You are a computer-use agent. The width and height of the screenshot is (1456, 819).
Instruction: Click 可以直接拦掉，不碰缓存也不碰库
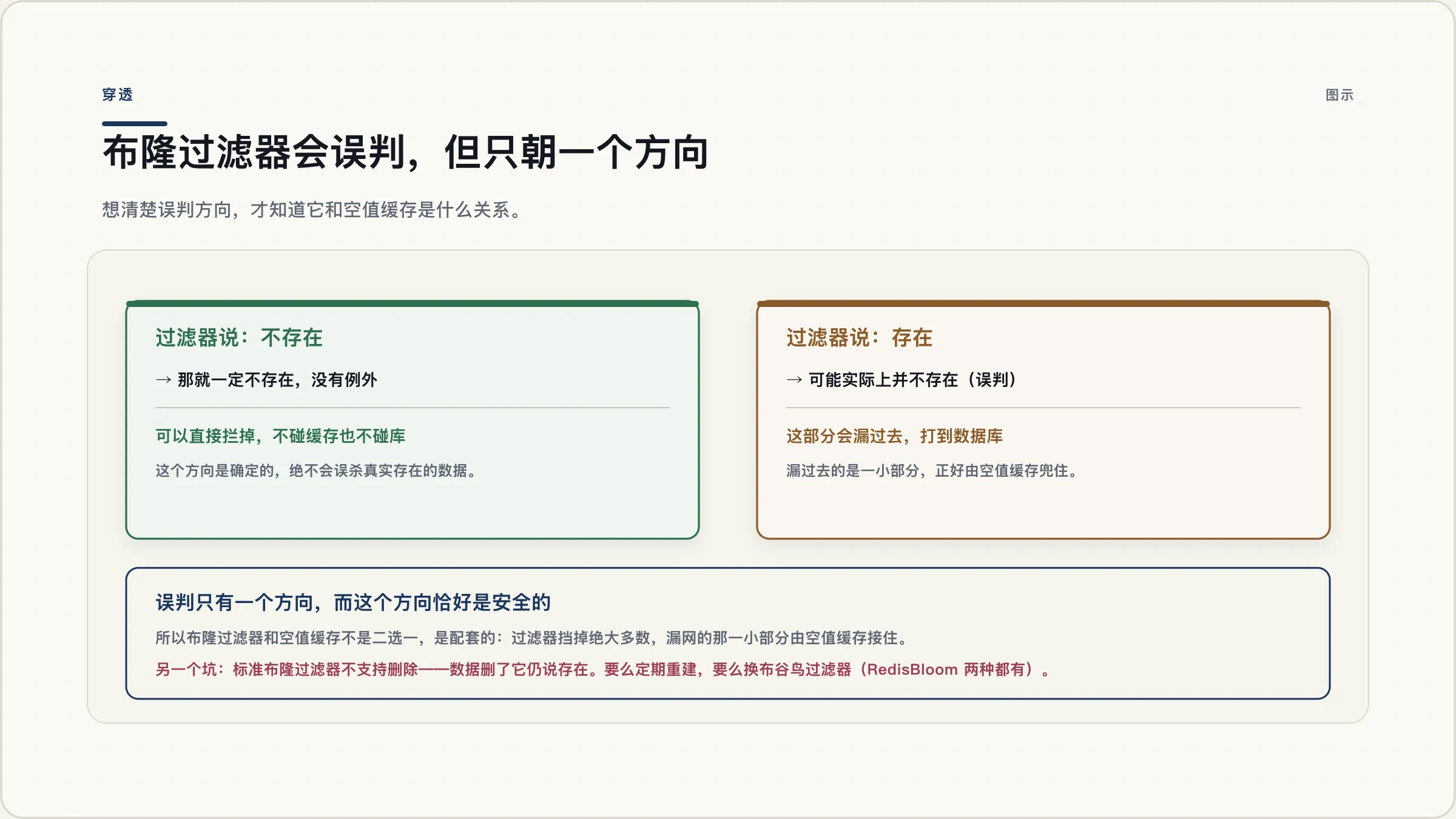[280, 436]
